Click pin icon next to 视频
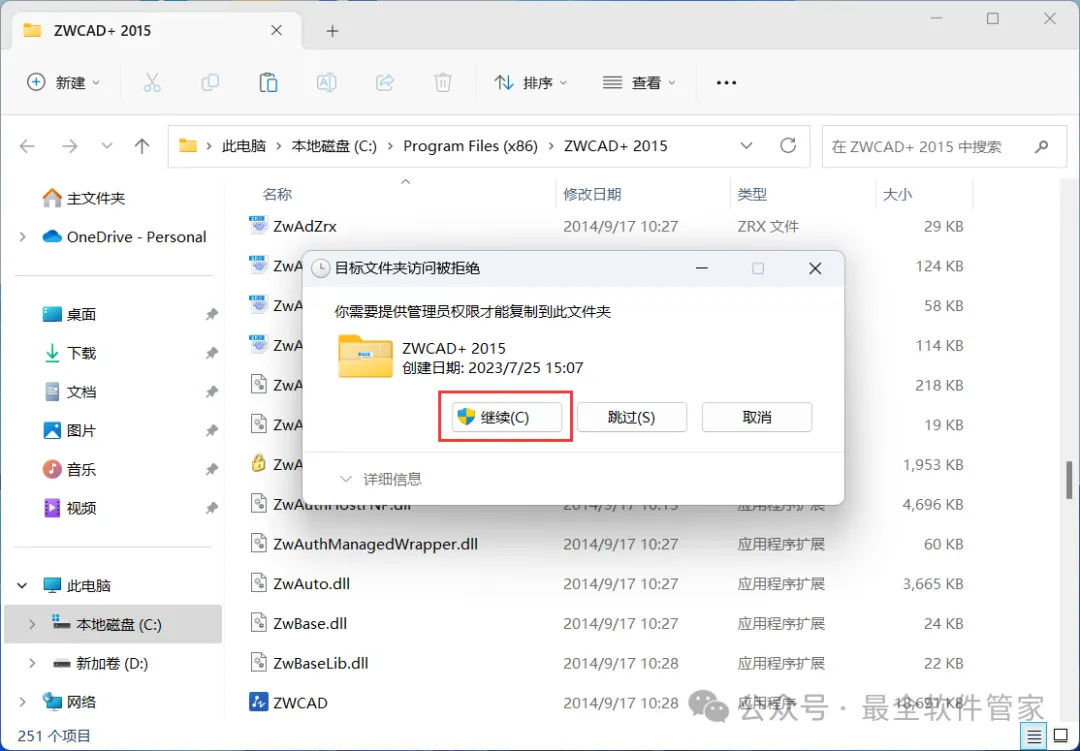1080x751 pixels. [211, 508]
